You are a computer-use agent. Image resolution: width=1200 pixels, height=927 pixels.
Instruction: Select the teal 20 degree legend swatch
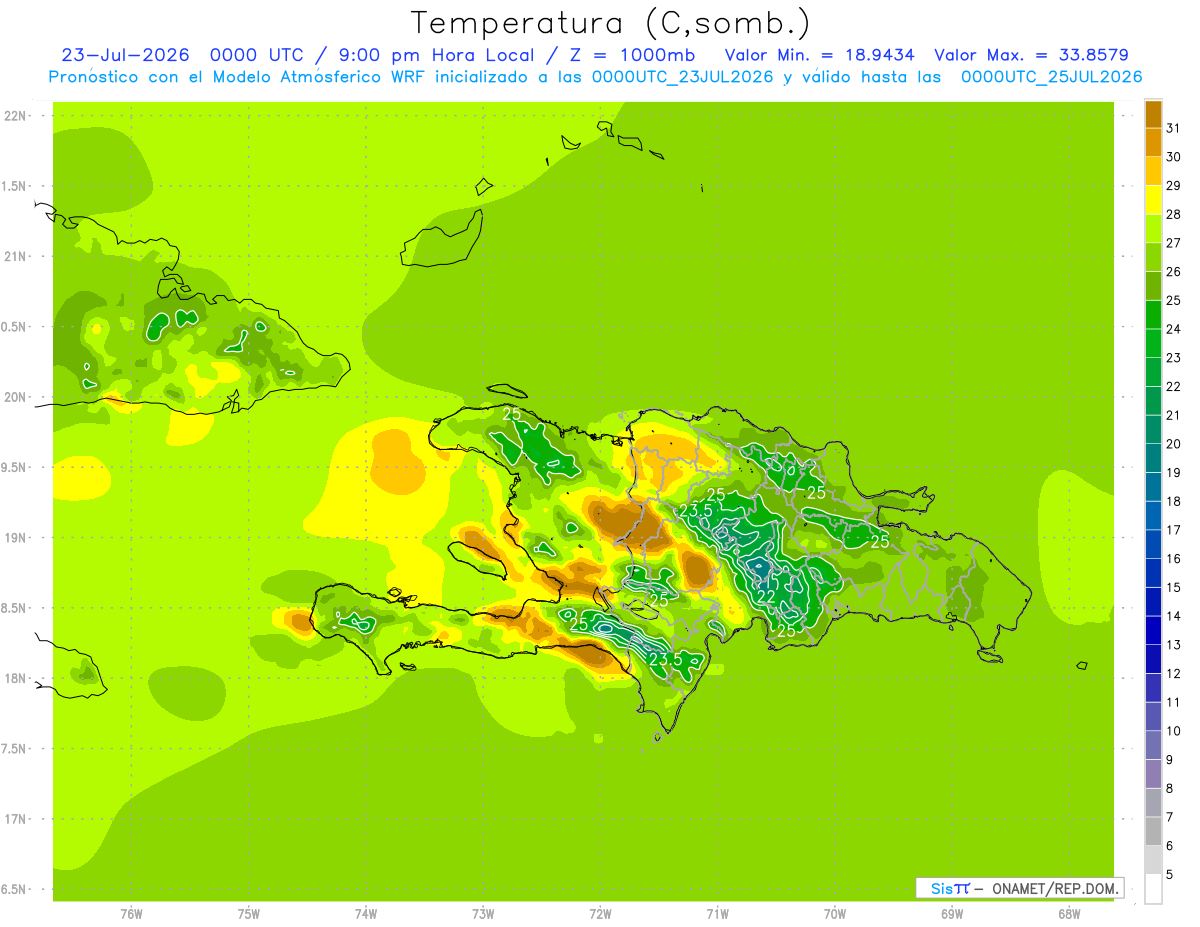point(1153,429)
